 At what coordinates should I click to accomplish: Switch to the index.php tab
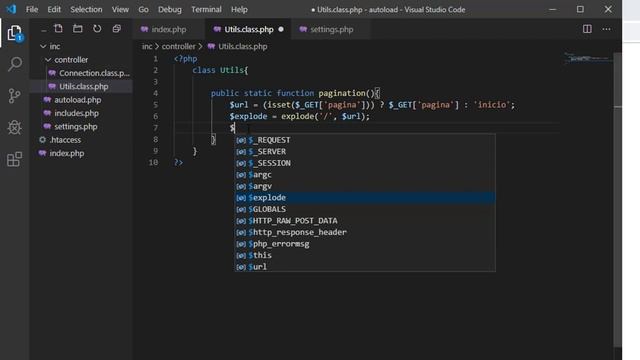169,29
